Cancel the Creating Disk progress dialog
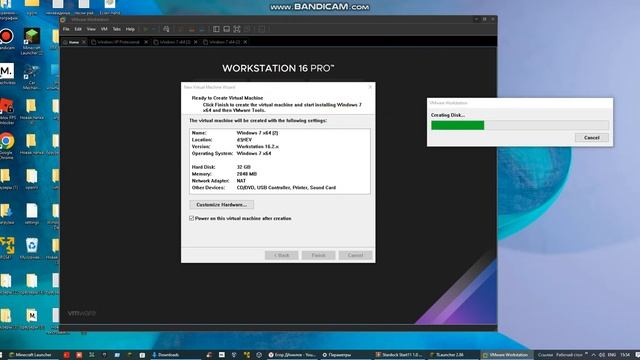Viewport: 640px width, 360px height. pos(591,138)
